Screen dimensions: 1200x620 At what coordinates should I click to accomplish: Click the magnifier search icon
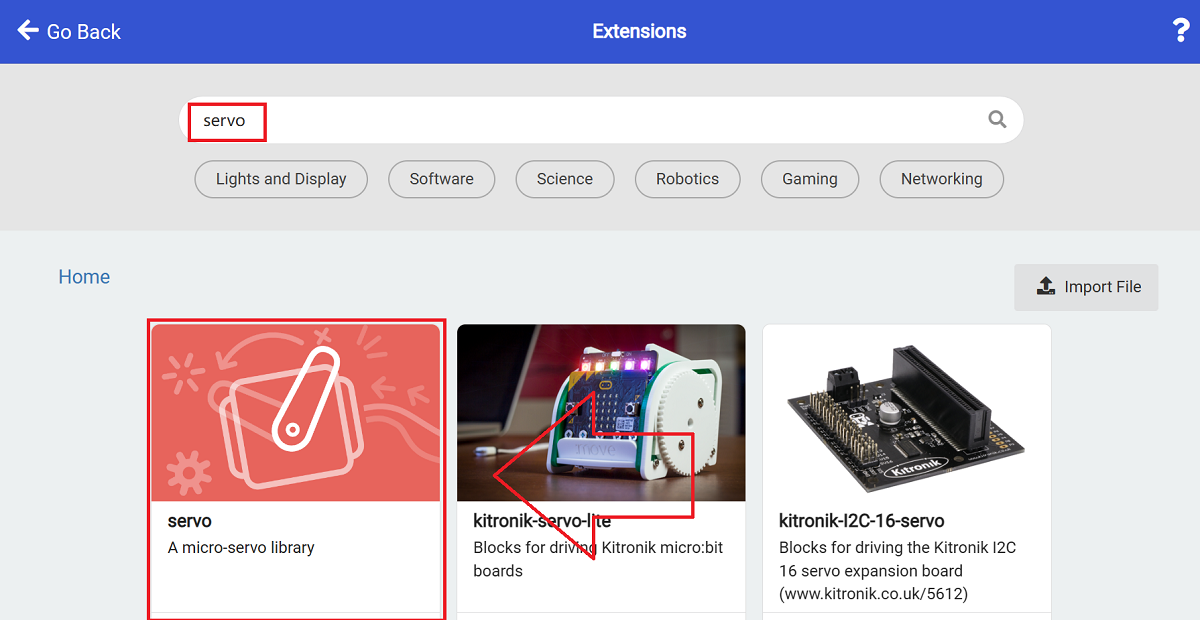pyautogui.click(x=997, y=119)
